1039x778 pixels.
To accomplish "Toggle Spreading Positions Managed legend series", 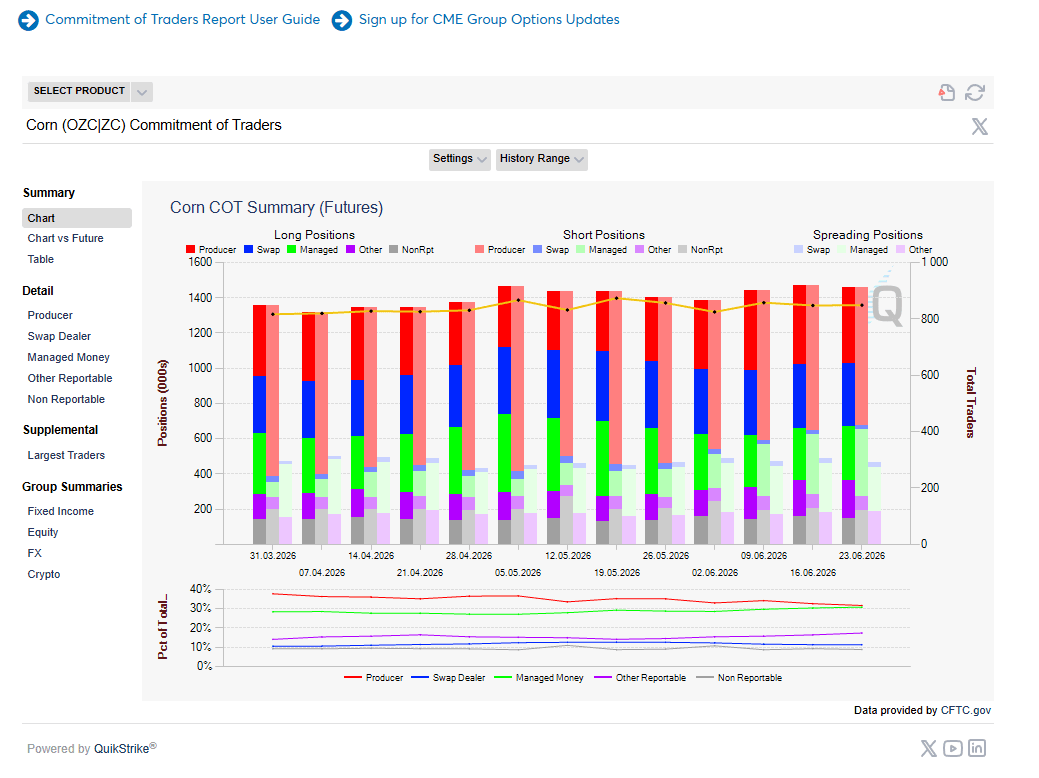I will (863, 250).
